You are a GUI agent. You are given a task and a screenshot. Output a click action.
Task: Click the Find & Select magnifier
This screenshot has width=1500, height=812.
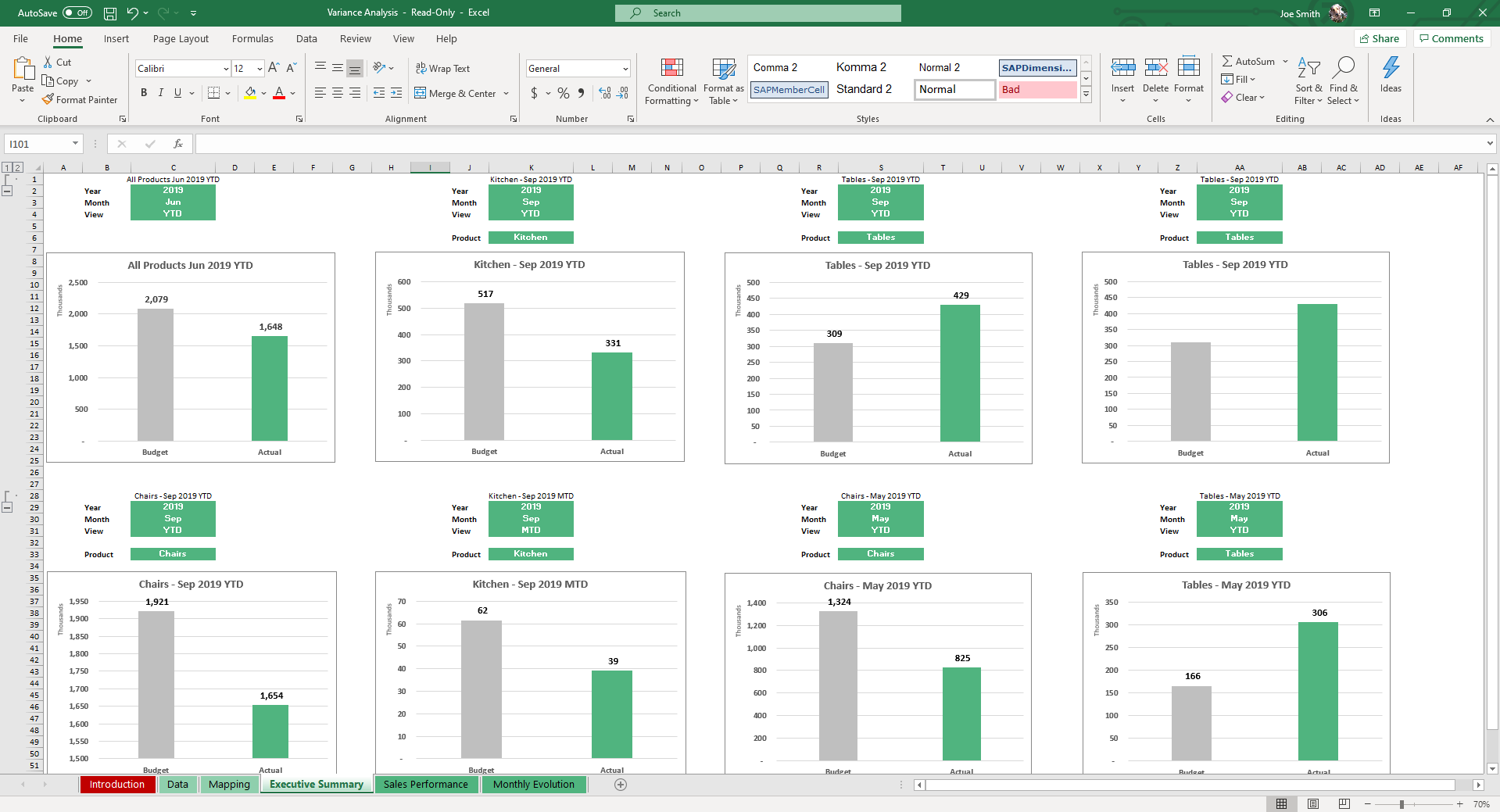point(1344,68)
